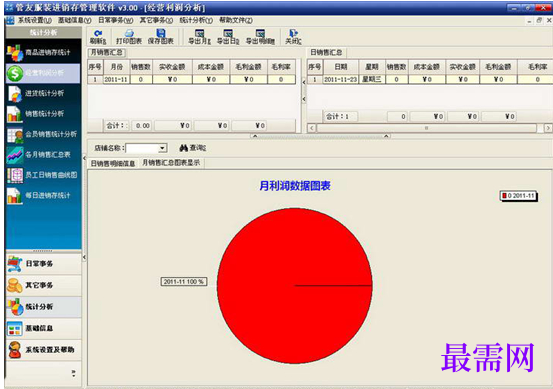Click lower arrow between monthly and daily tables
553x389 pixels.
(304, 99)
